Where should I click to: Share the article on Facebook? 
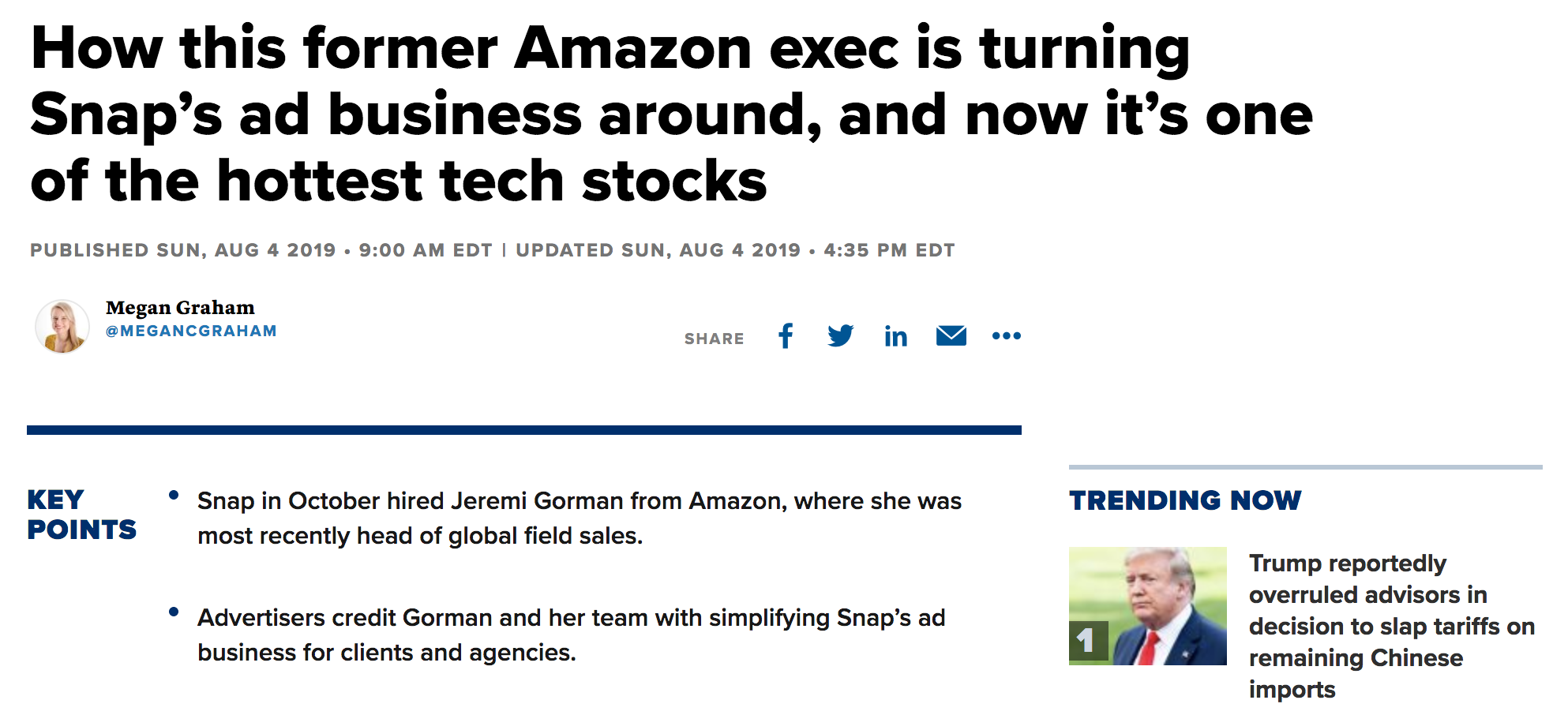pyautogui.click(x=786, y=336)
